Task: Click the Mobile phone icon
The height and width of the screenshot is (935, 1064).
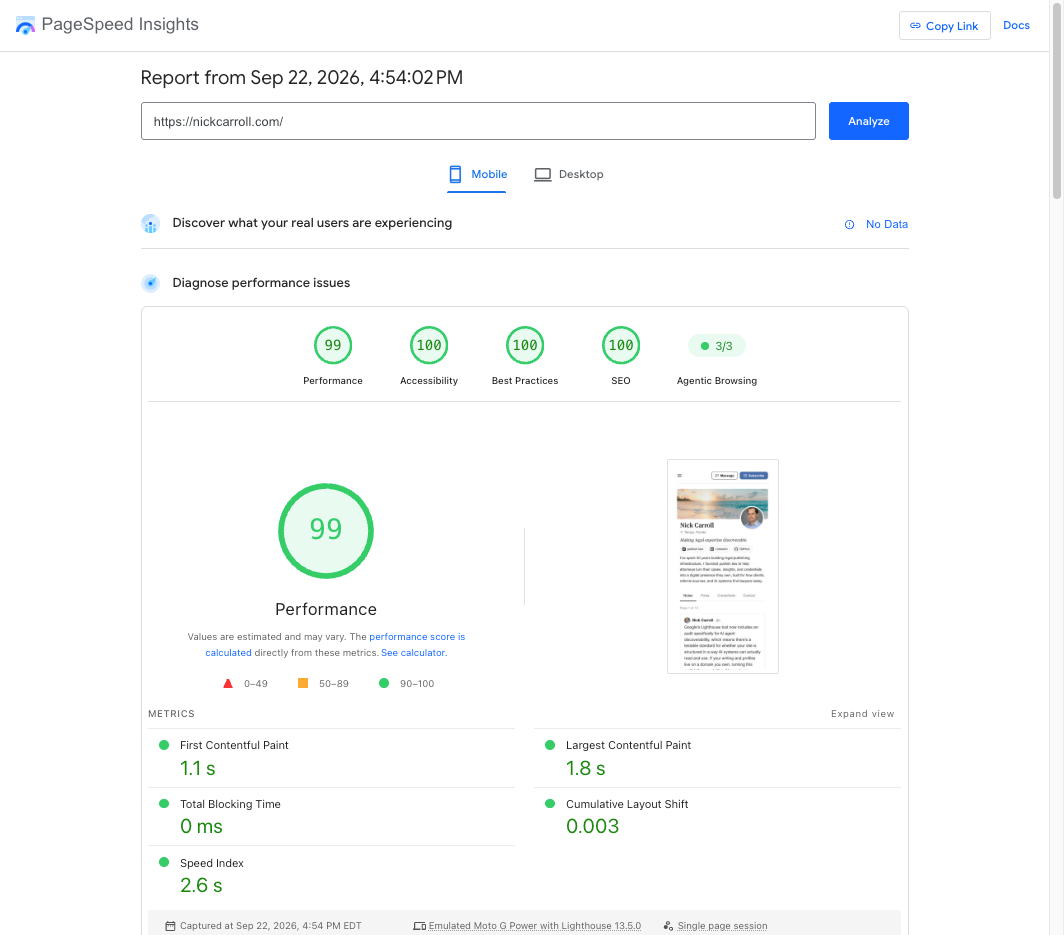Action: click(x=455, y=174)
